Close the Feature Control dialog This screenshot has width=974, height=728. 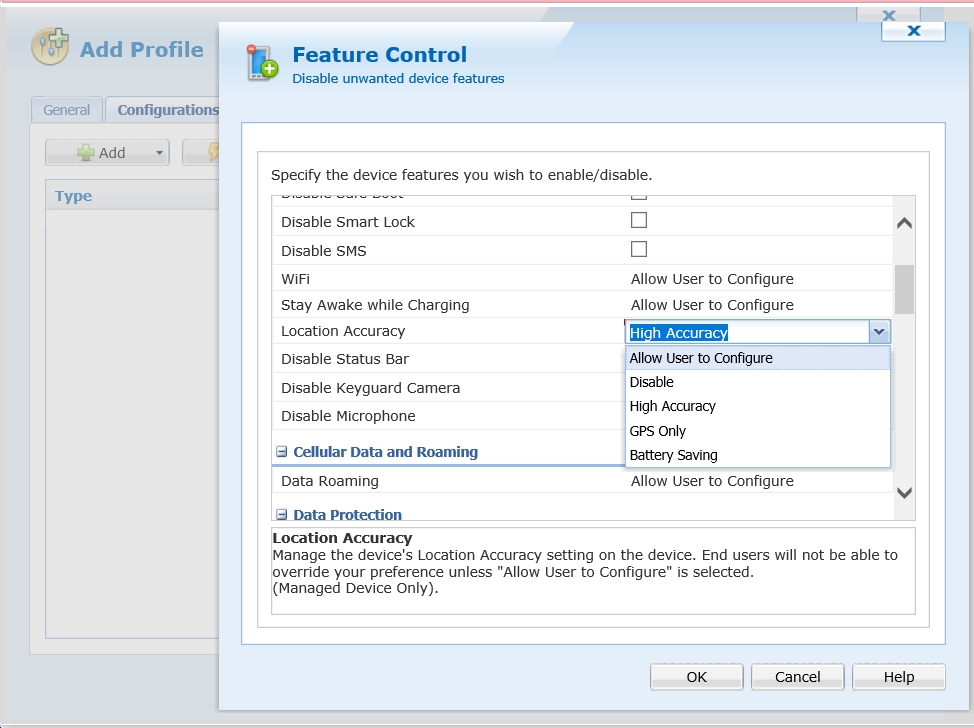point(912,31)
